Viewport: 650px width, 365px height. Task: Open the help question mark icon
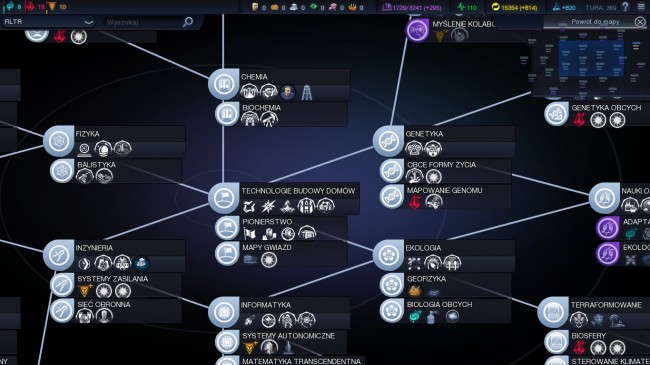coord(626,7)
